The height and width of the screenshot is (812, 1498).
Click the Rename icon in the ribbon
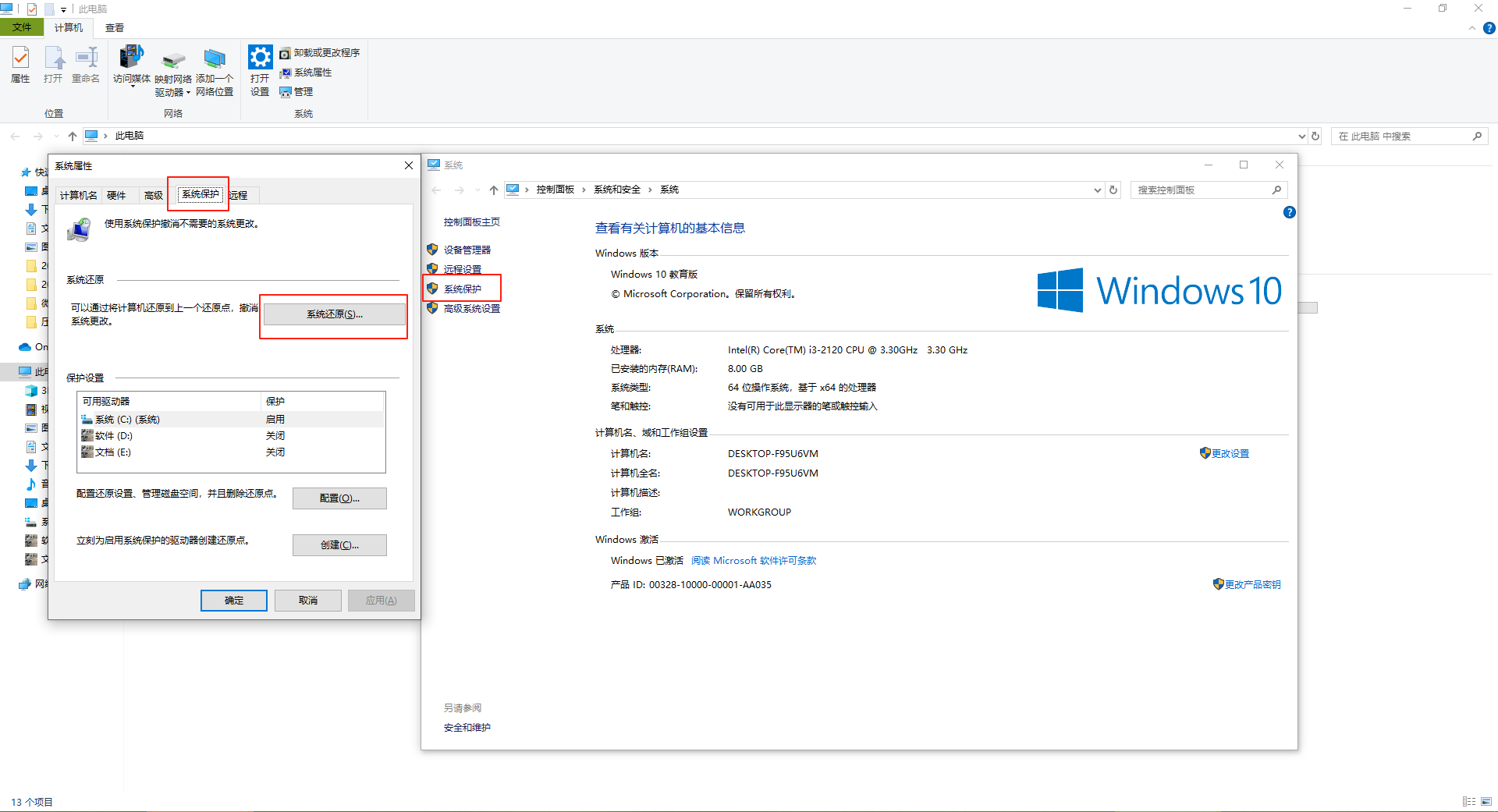click(86, 58)
